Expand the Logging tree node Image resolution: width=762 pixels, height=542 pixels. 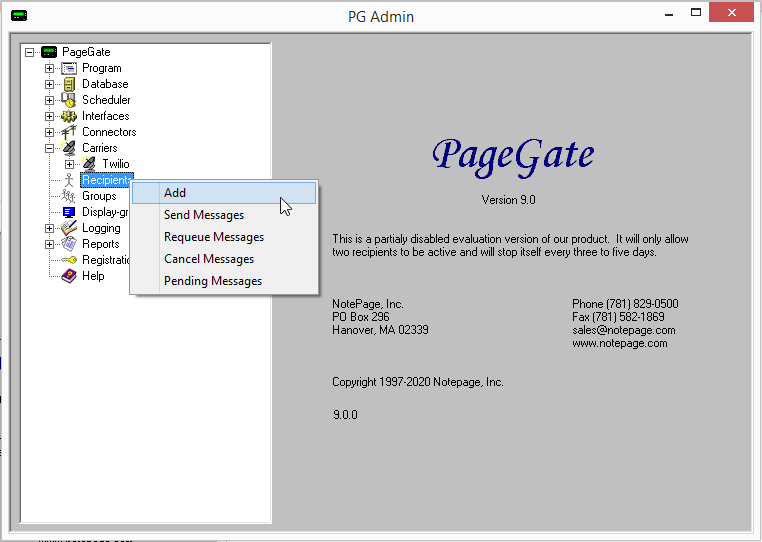click(x=49, y=228)
